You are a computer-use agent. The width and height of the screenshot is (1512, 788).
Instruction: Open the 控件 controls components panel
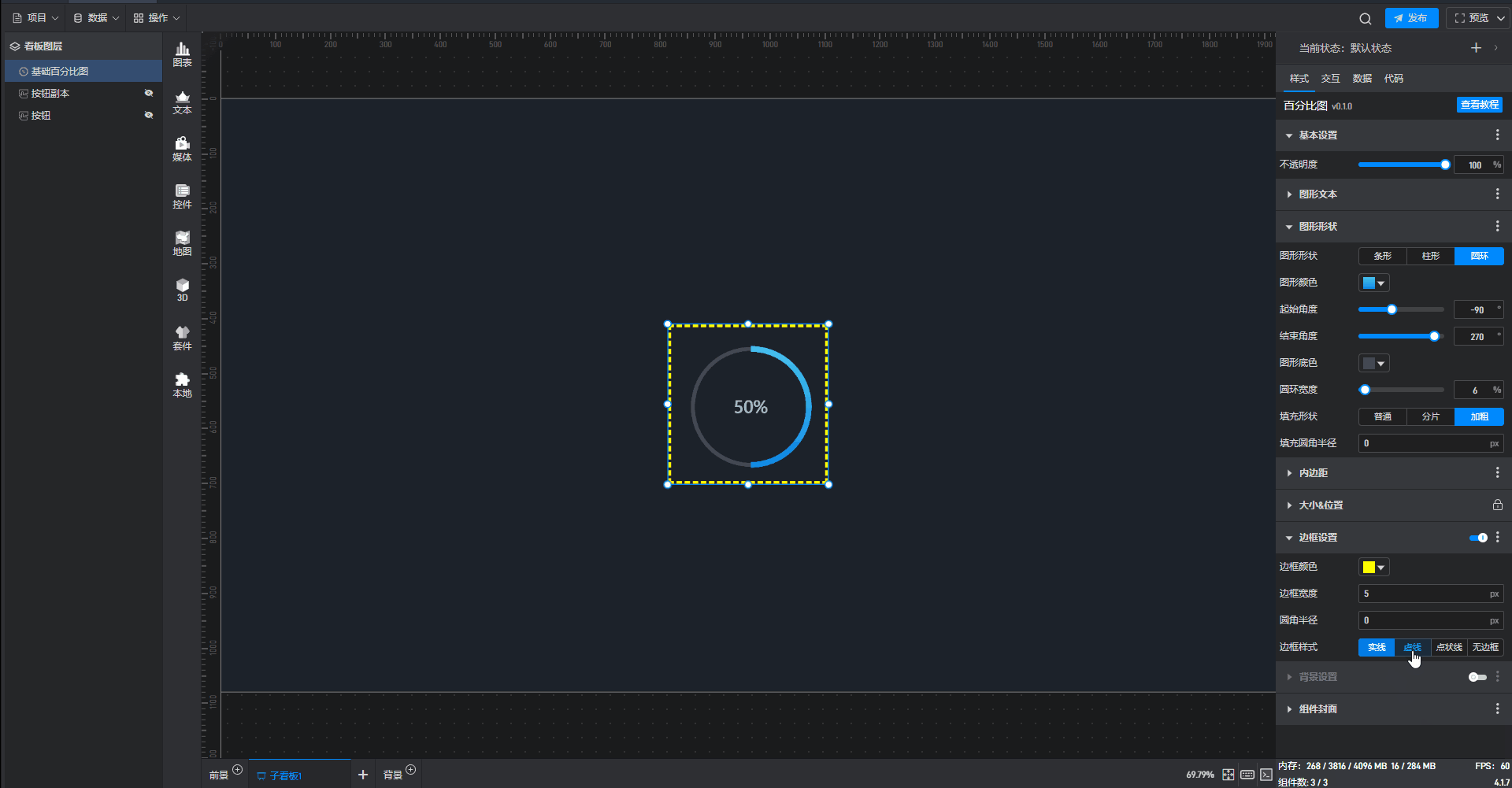tap(182, 196)
